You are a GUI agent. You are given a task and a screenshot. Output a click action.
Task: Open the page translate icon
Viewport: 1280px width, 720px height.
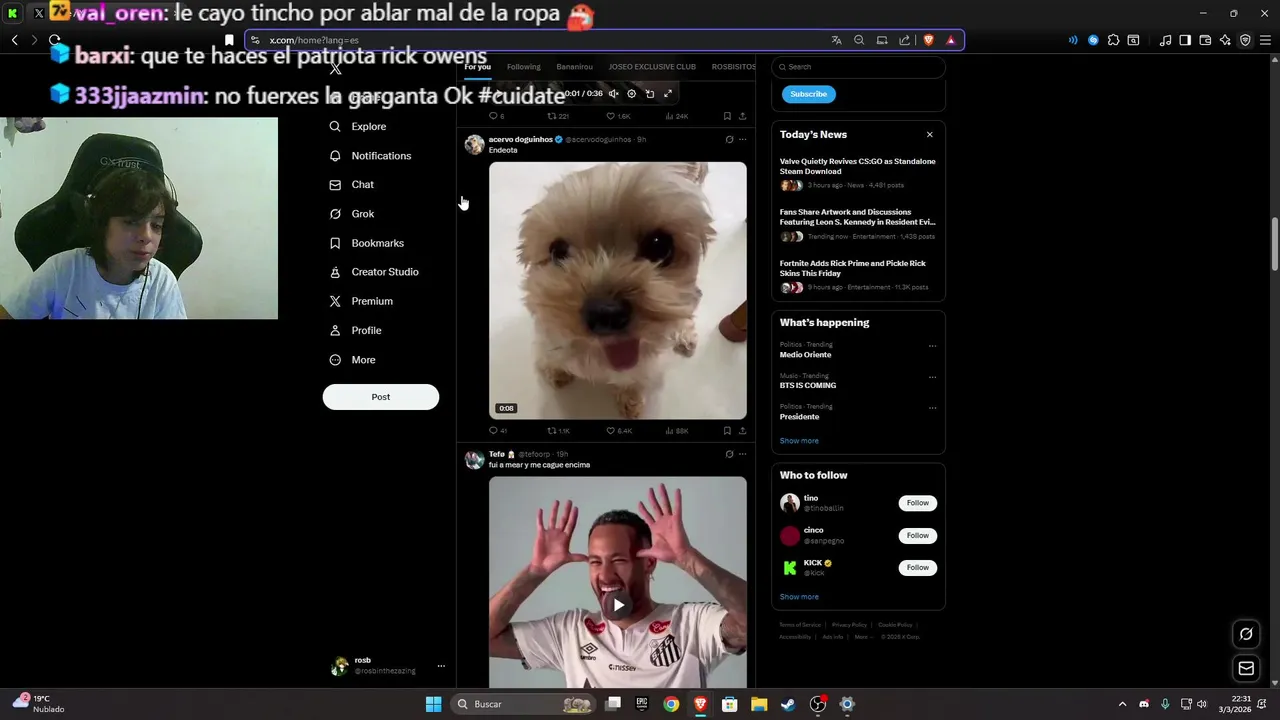point(836,40)
